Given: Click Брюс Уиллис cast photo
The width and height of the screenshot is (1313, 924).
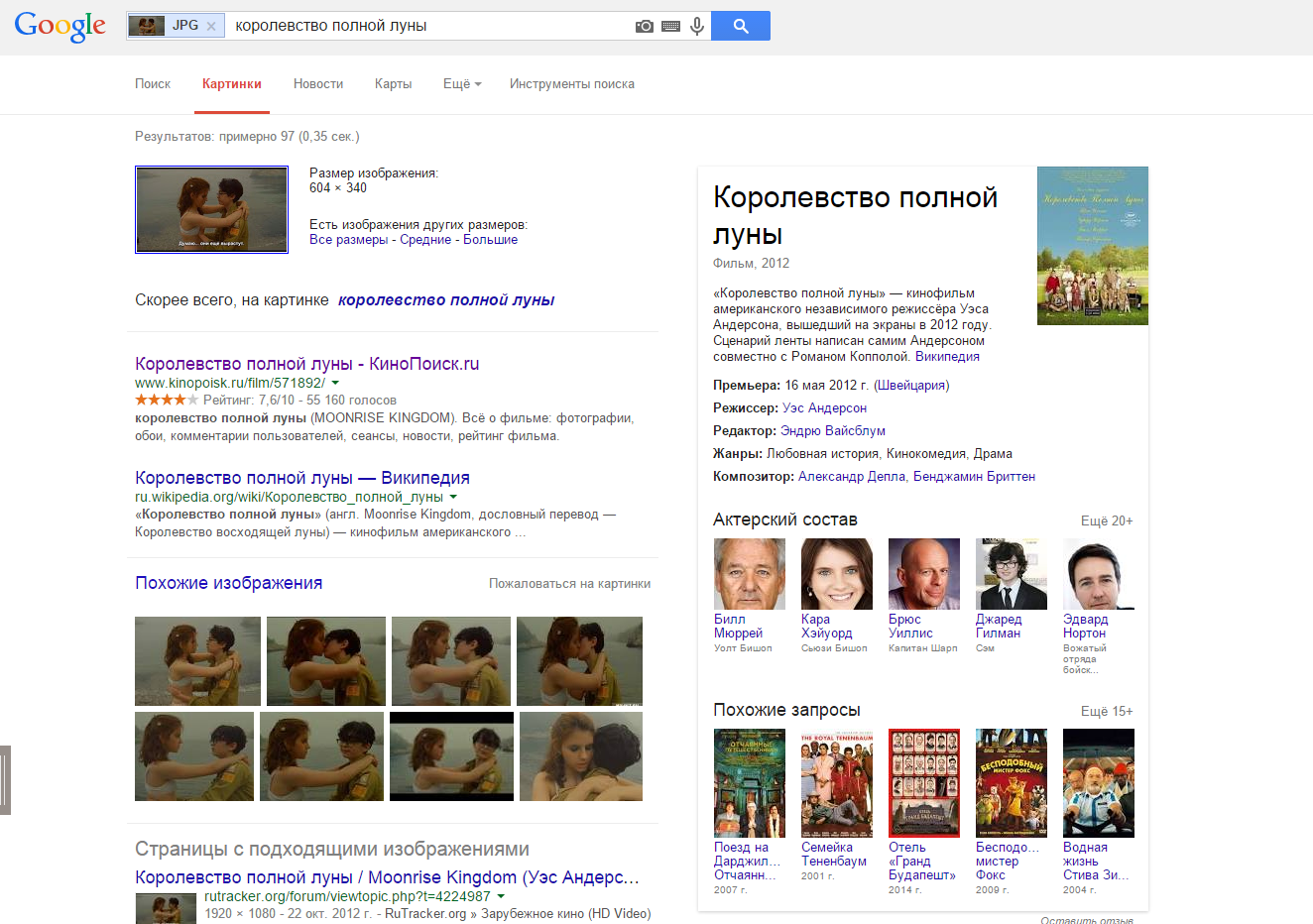Looking at the screenshot, I should point(924,574).
